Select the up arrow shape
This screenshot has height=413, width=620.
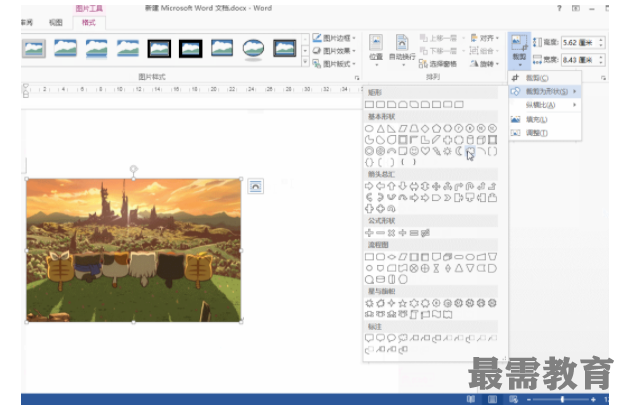[391, 186]
